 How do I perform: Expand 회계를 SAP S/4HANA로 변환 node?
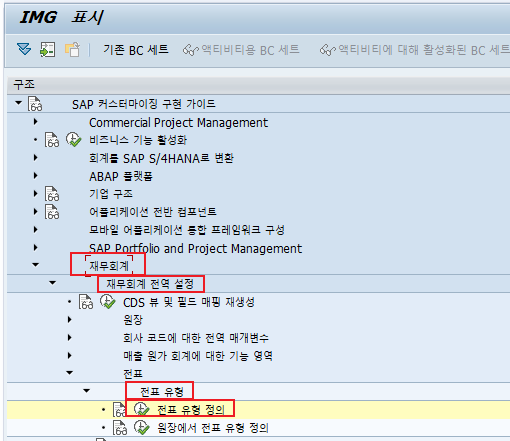pos(36,158)
